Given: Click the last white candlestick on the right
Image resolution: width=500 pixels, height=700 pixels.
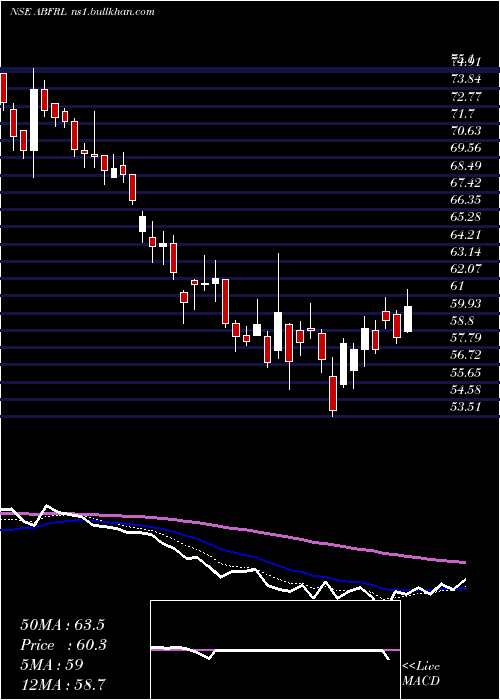Looking at the screenshot, I should pos(408,319).
